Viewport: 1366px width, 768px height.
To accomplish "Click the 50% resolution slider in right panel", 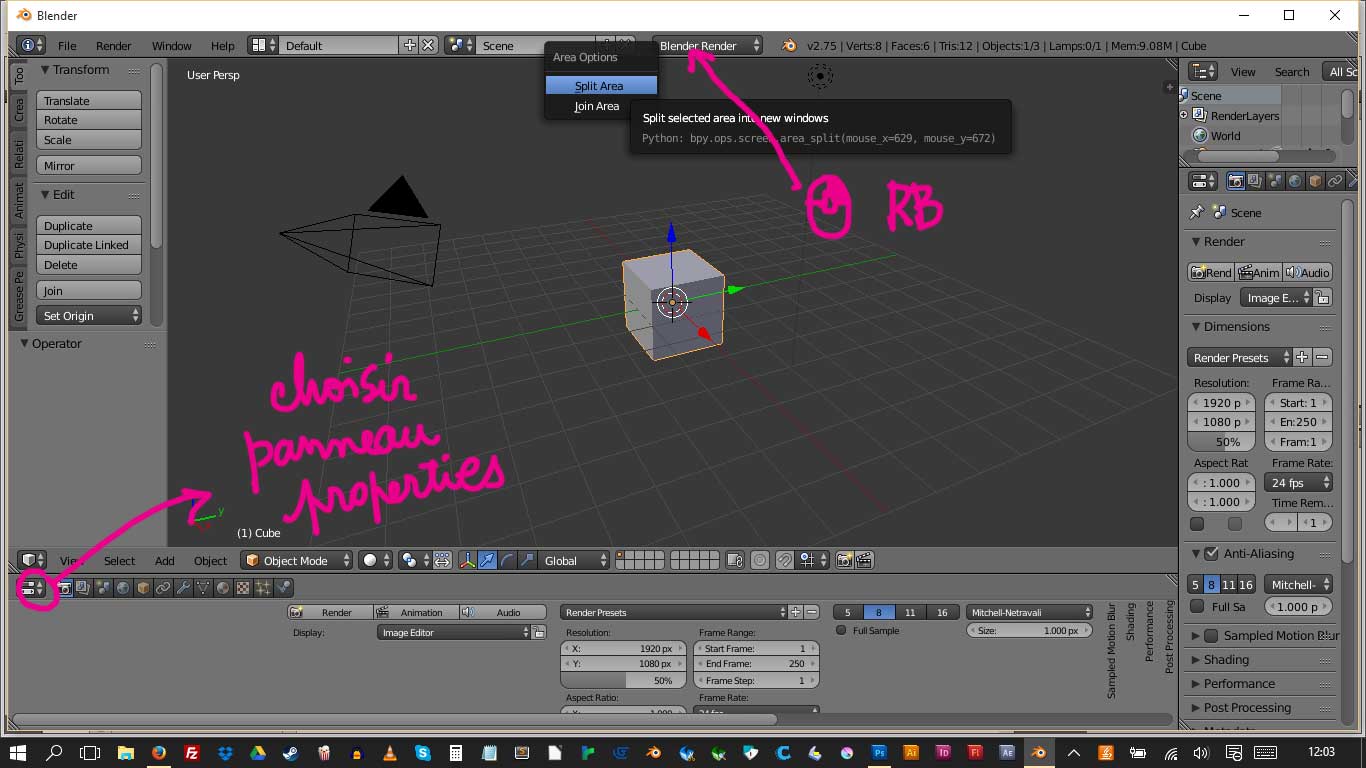I will (1227, 442).
